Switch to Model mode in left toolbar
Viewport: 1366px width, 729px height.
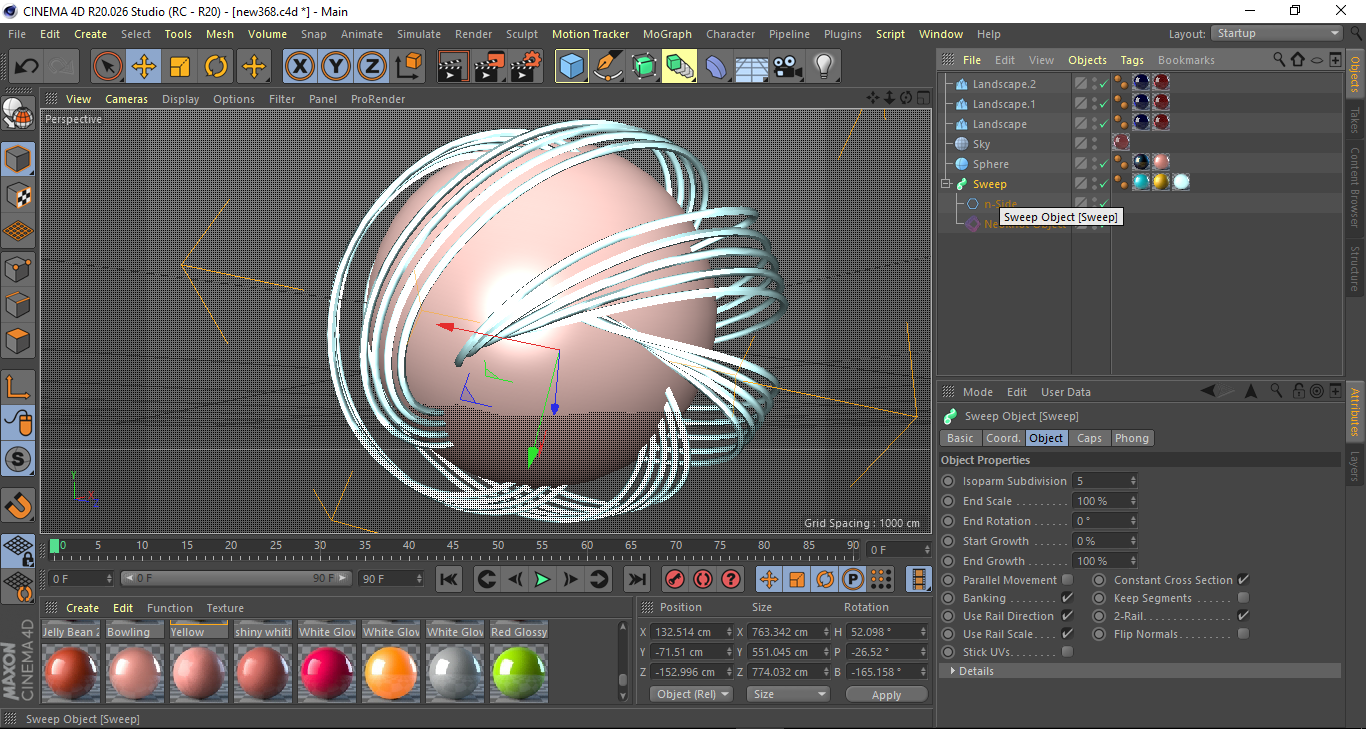pyautogui.click(x=18, y=160)
